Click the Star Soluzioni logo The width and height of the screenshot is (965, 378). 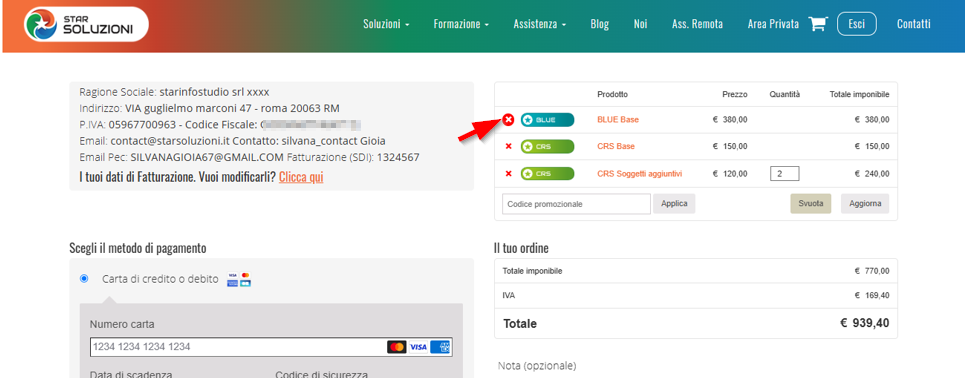pyautogui.click(x=86, y=24)
